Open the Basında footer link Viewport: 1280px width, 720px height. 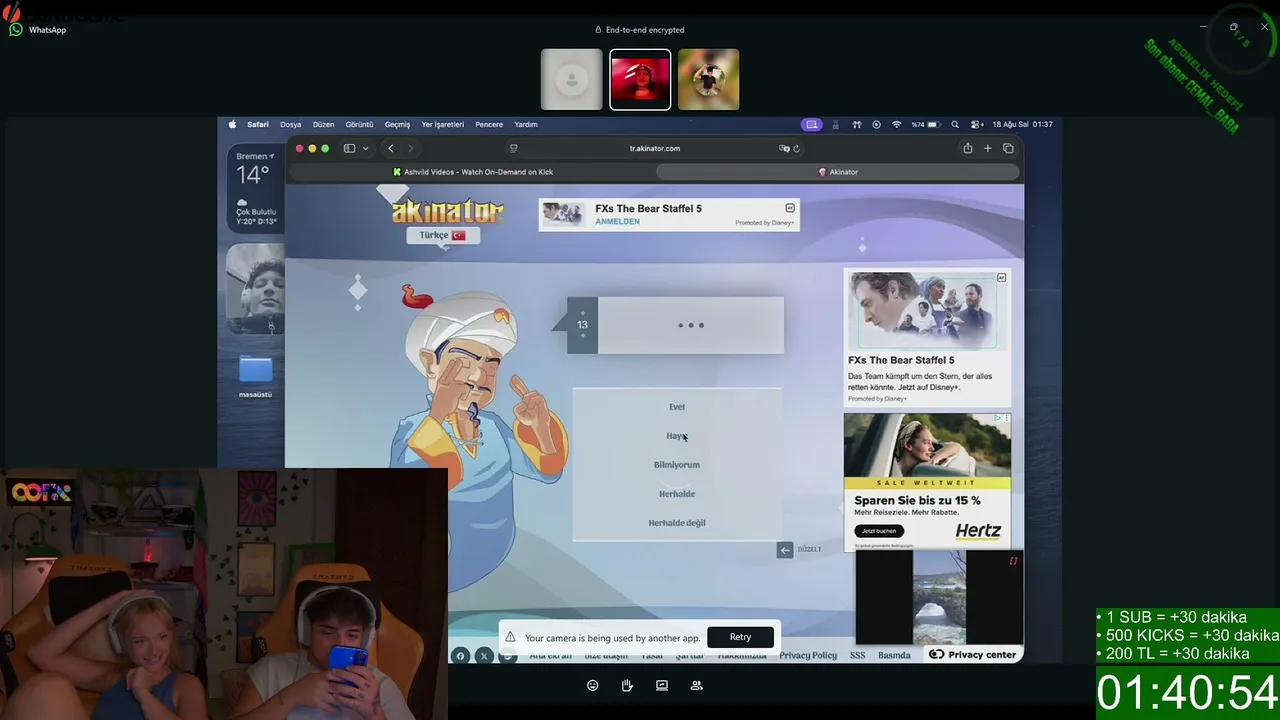[x=894, y=656]
